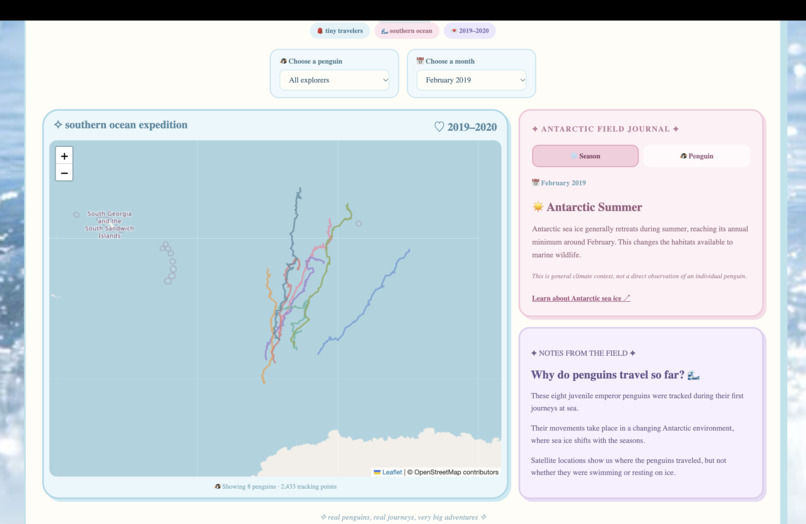Viewport: 806px width, 524px height.
Task: Click the calendar icon in Choose a month
Action: (420, 61)
